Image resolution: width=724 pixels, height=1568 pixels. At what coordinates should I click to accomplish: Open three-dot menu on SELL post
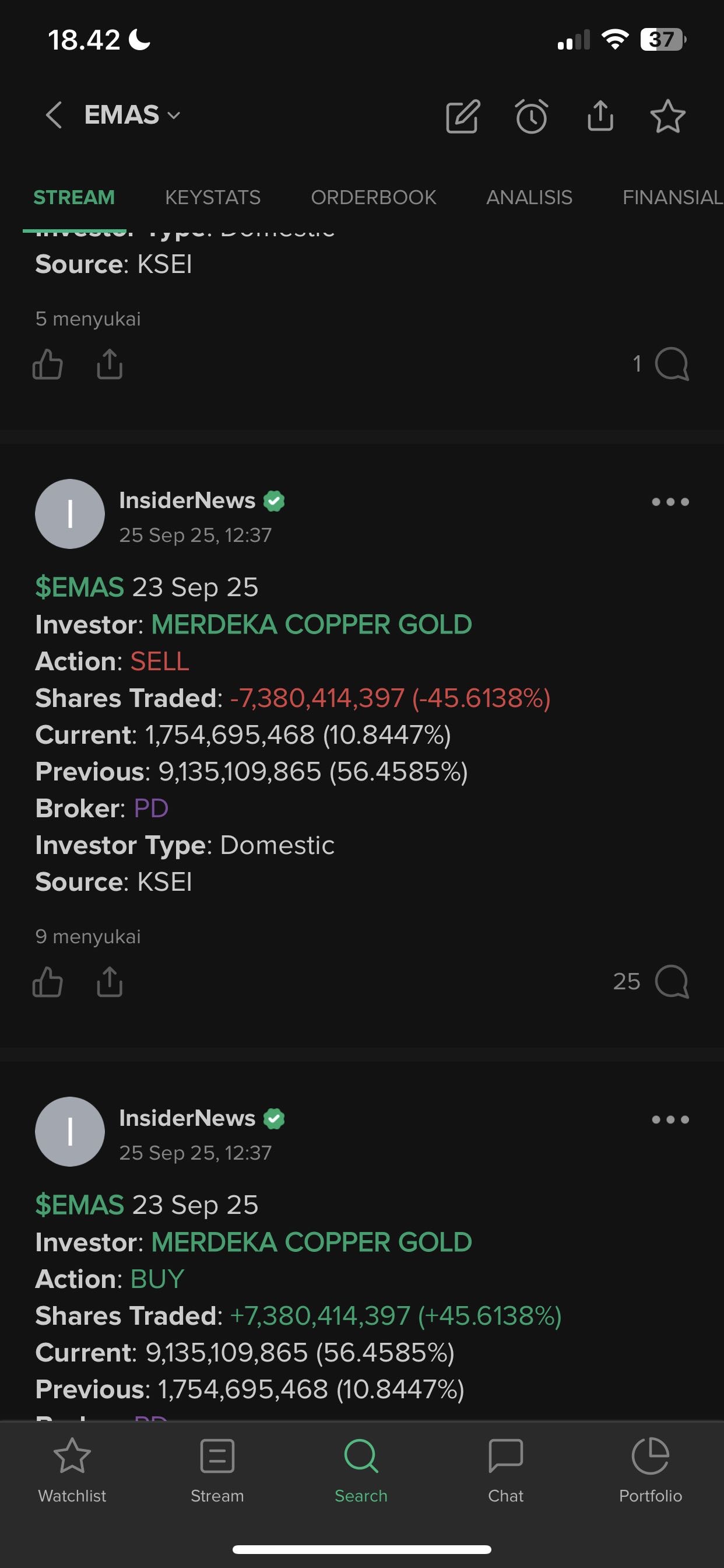670,502
